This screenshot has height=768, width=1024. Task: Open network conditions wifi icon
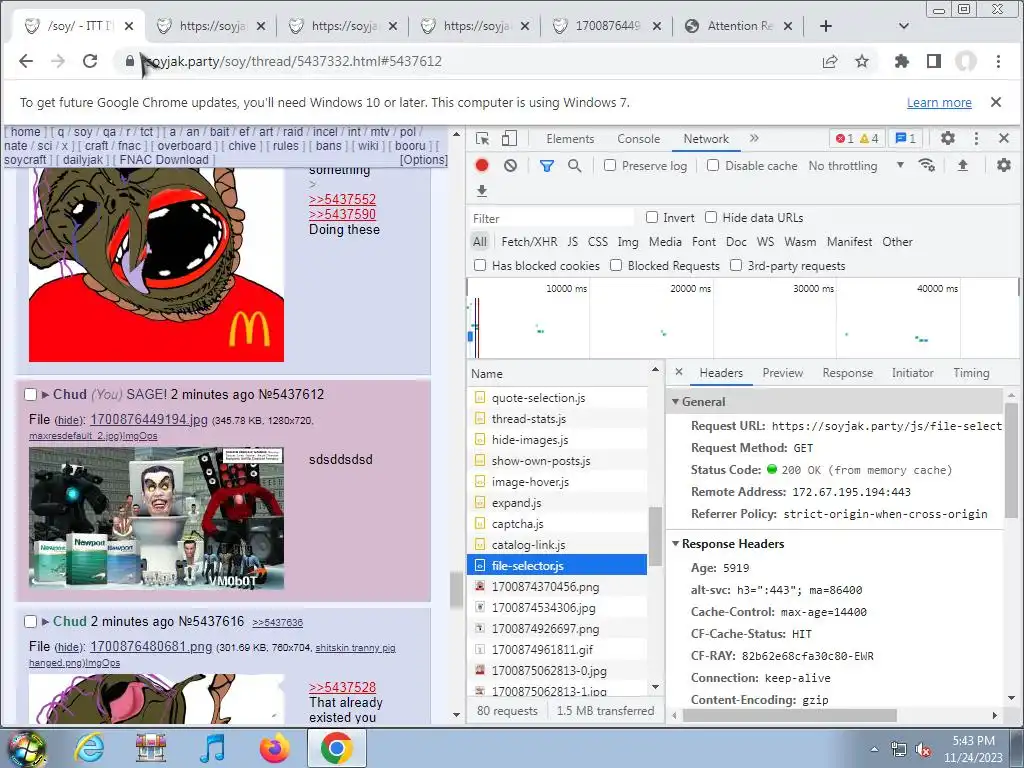[926, 165]
